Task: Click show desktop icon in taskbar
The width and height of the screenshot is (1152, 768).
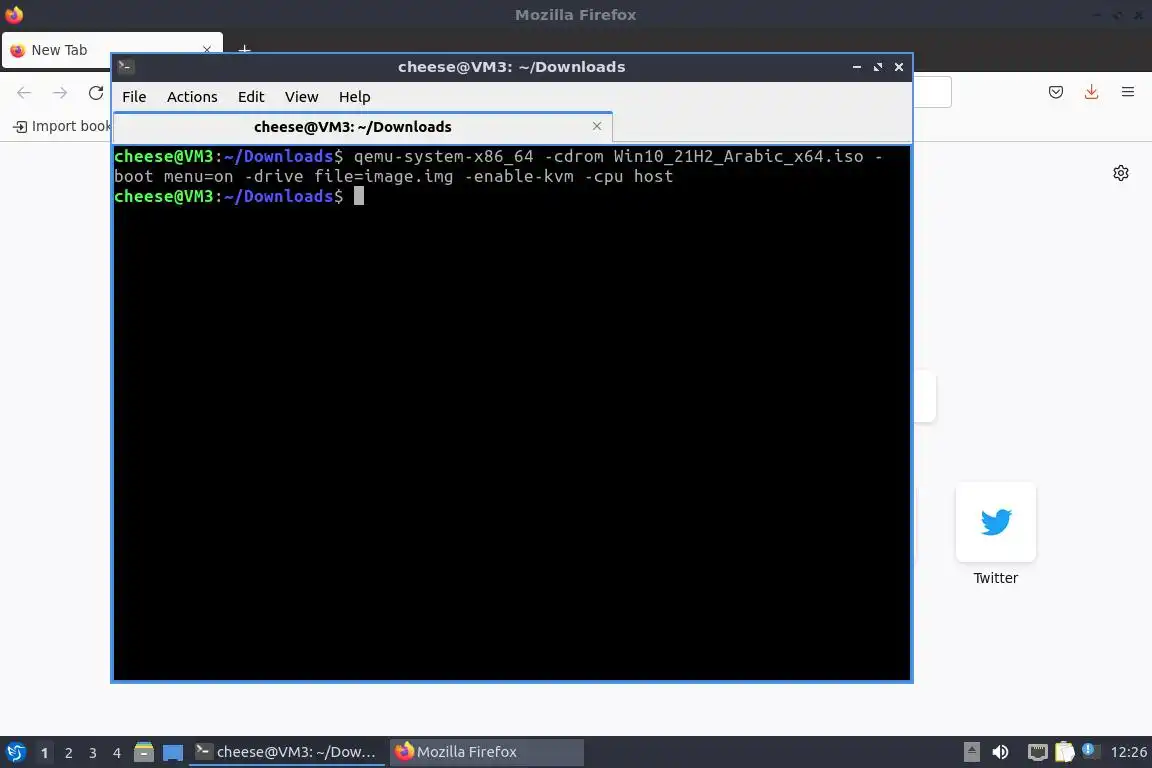Action: click(x=173, y=752)
